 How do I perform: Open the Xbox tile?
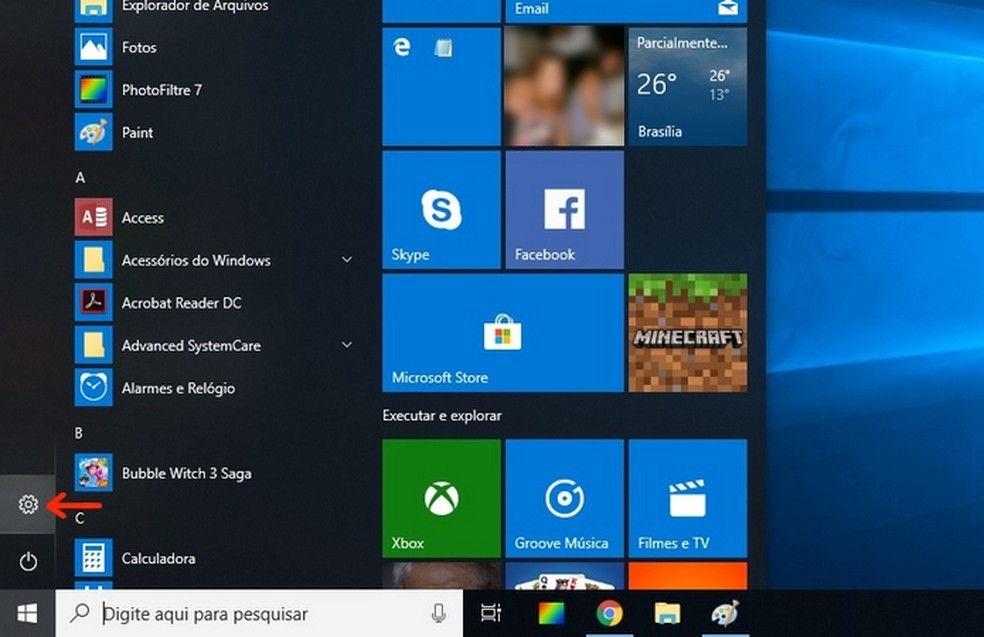coord(441,498)
